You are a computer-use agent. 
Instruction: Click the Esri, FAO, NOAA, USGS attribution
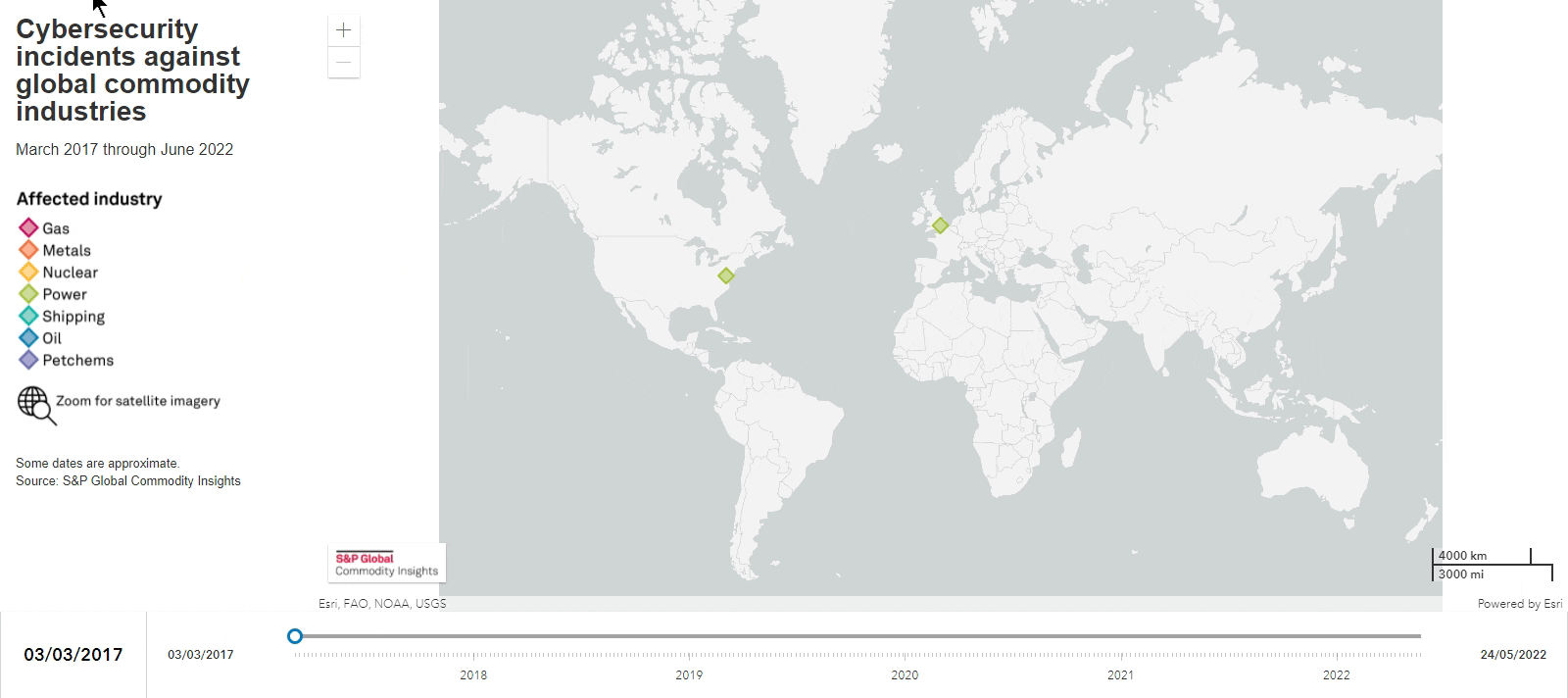tap(382, 604)
